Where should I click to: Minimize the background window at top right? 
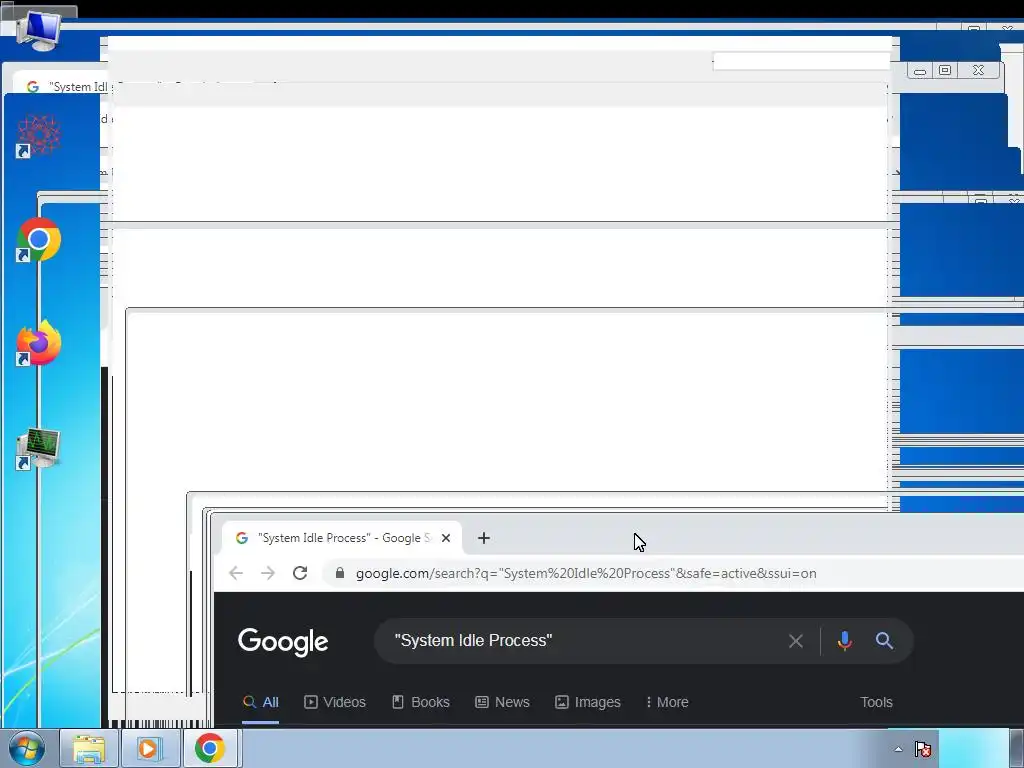point(920,71)
